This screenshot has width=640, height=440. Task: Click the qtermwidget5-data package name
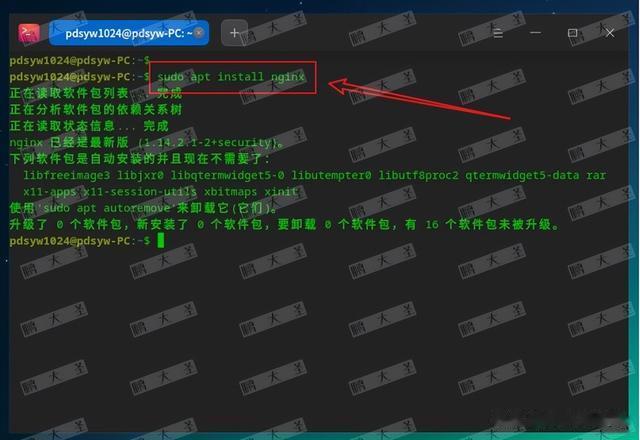click(x=522, y=176)
